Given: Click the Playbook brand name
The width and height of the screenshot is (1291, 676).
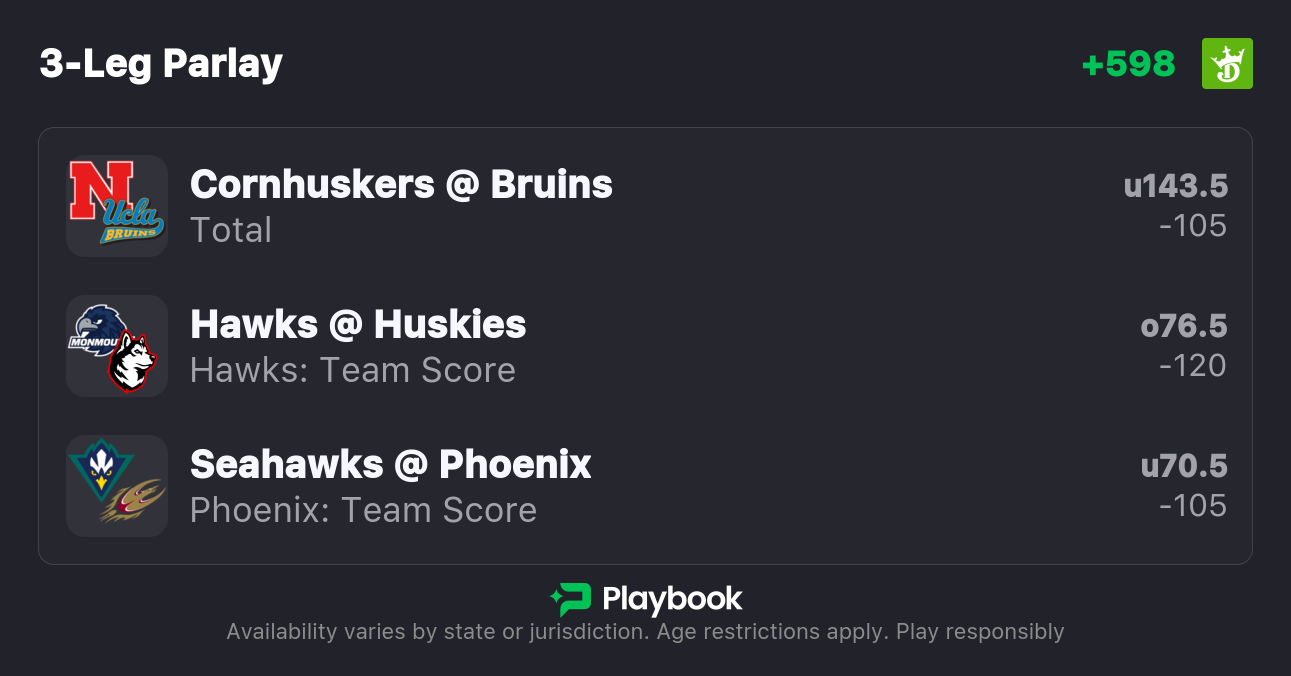Looking at the screenshot, I should (x=672, y=599).
